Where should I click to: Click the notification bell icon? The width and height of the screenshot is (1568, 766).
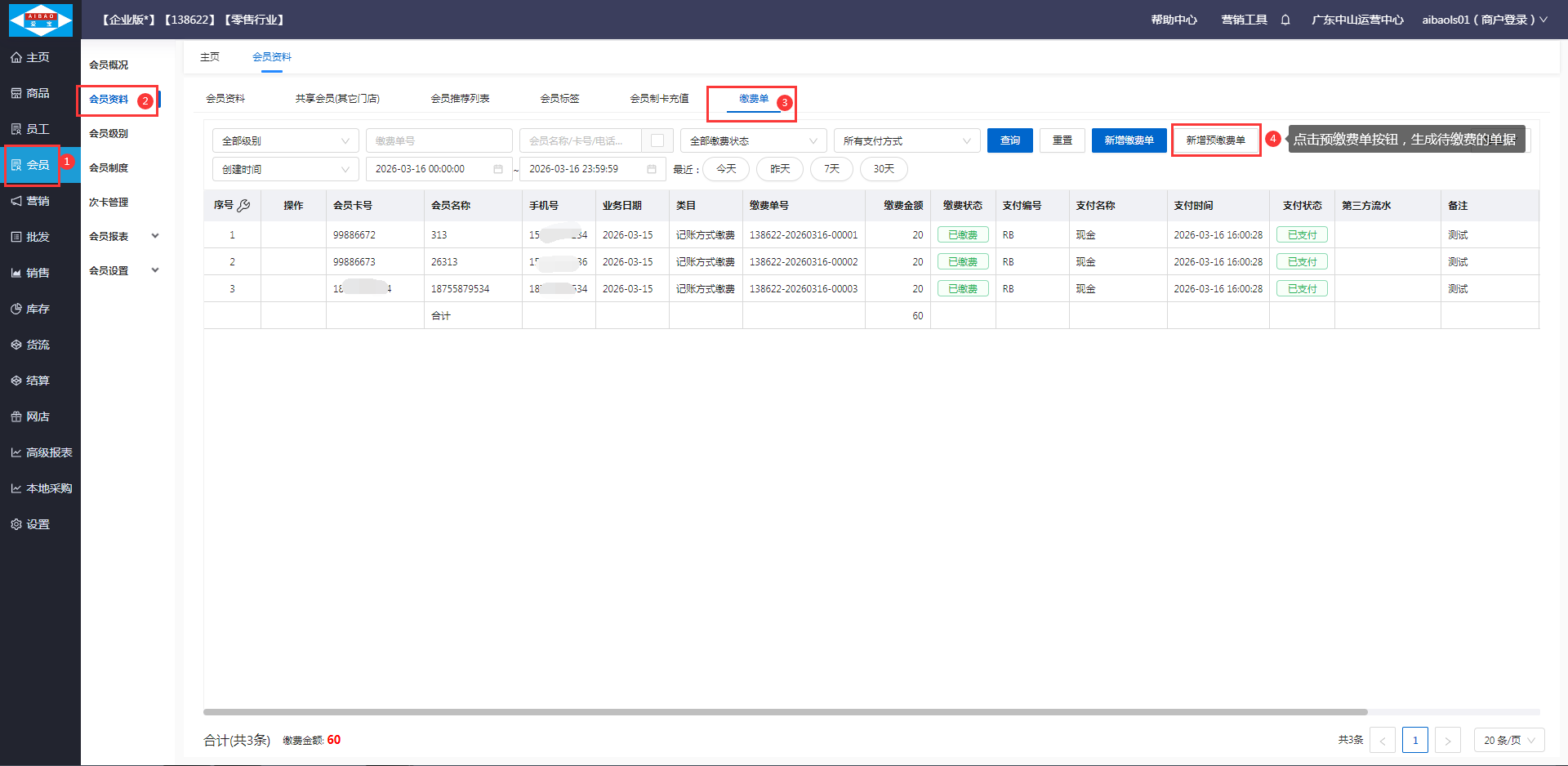tap(1285, 20)
